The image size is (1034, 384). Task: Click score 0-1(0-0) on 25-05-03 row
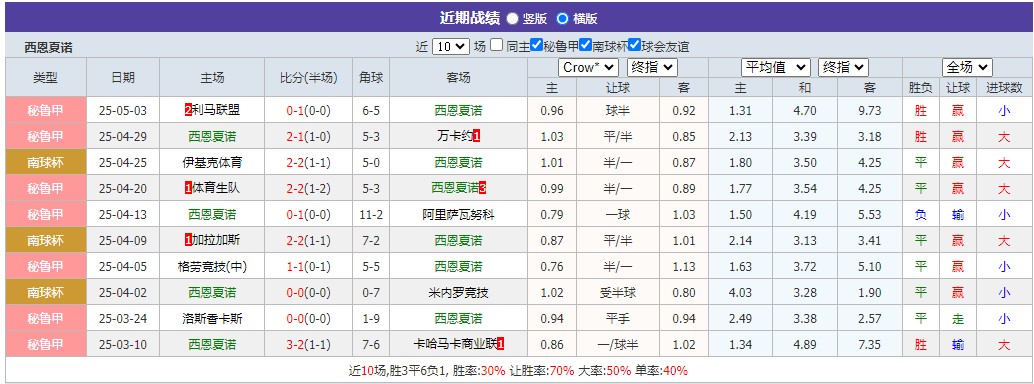[309, 110]
